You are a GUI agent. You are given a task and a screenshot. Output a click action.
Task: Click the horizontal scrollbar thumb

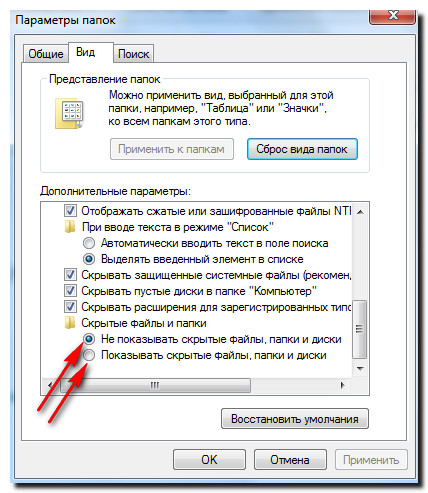[x=155, y=386]
